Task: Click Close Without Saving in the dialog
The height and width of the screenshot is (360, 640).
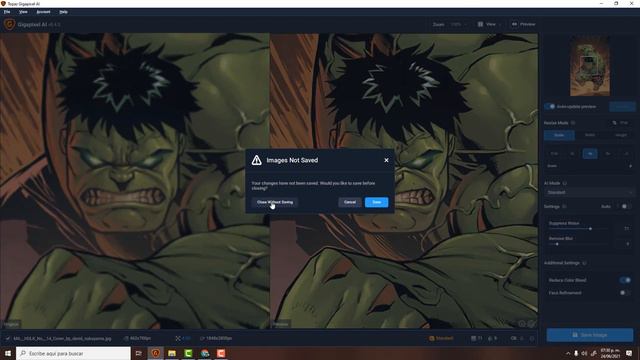Action: (x=275, y=202)
